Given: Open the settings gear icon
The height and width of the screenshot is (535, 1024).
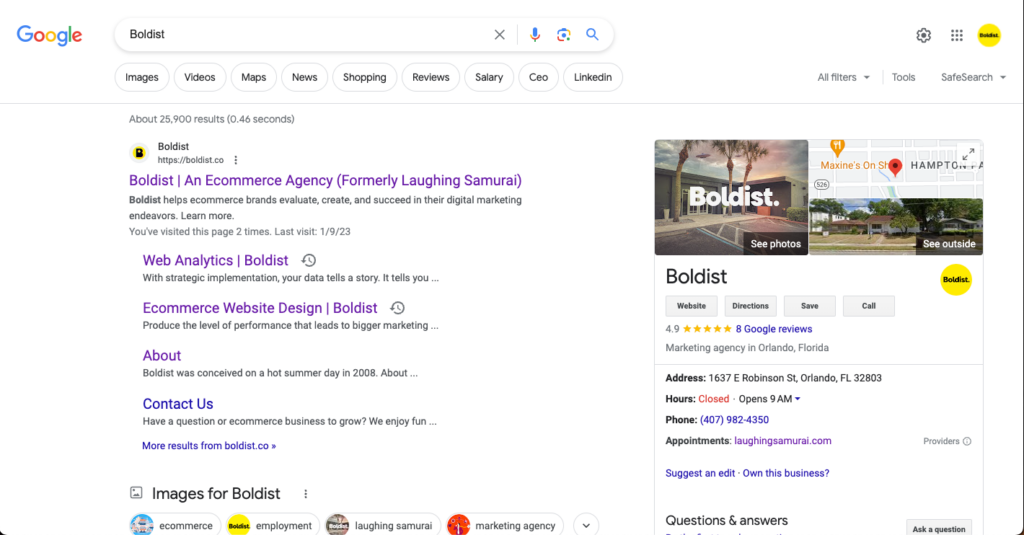Looking at the screenshot, I should (x=923, y=35).
